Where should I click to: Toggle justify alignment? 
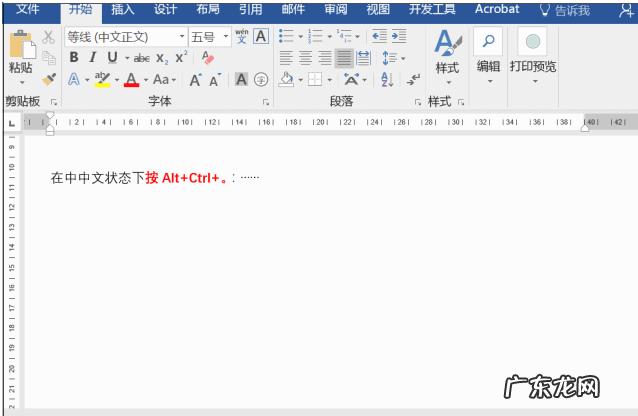[x=344, y=58]
